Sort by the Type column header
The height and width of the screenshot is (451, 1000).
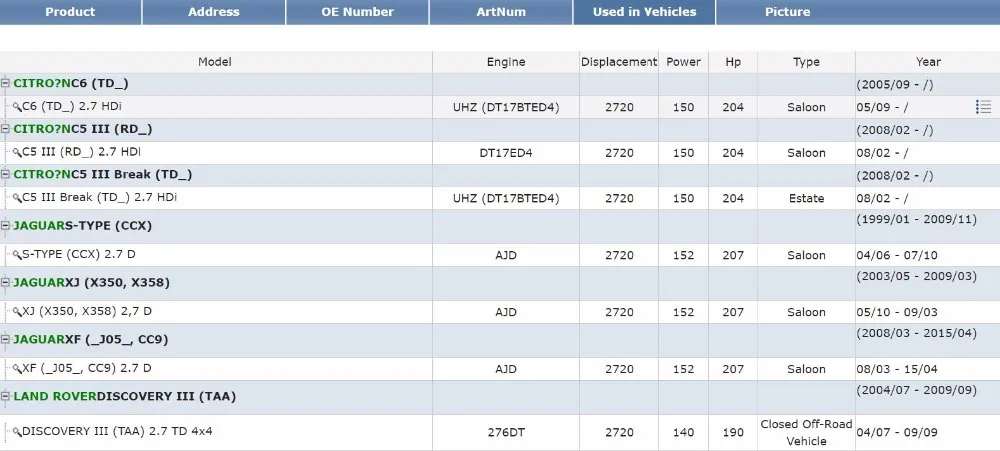[806, 62]
